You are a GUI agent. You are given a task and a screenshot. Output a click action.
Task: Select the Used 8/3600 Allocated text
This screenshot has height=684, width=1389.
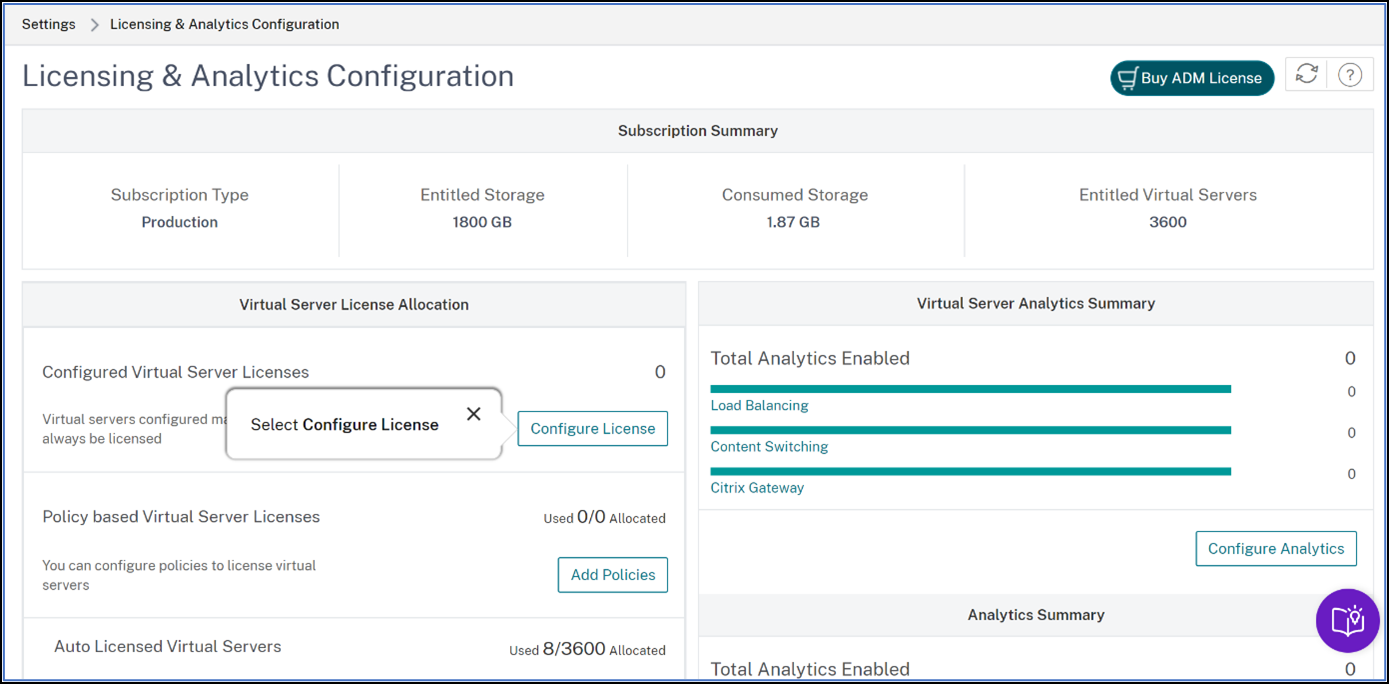[x=587, y=649]
